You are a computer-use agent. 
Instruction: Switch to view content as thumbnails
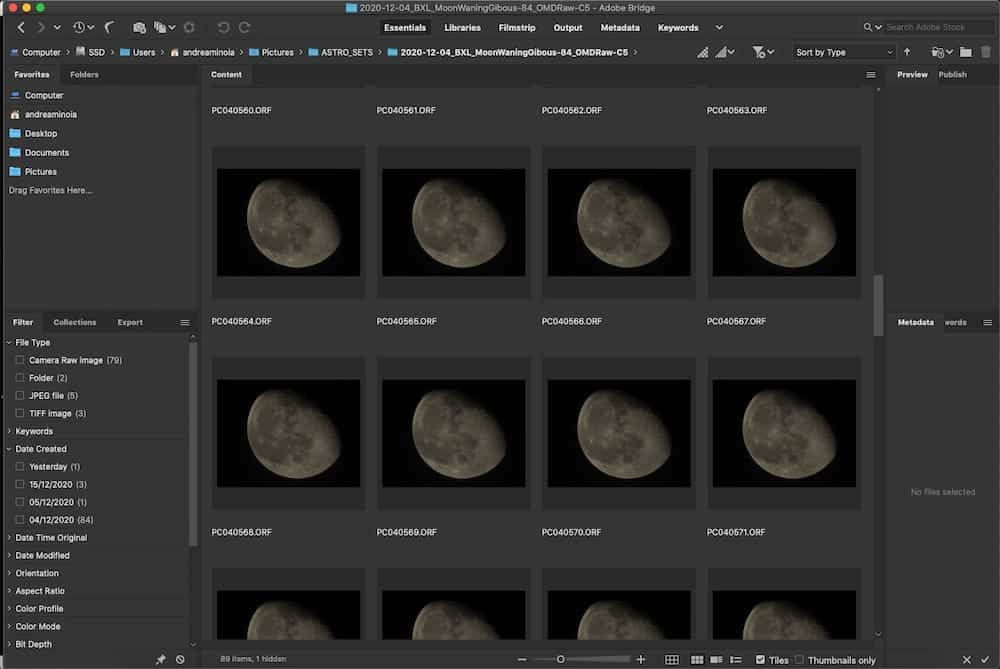pyautogui.click(x=697, y=659)
